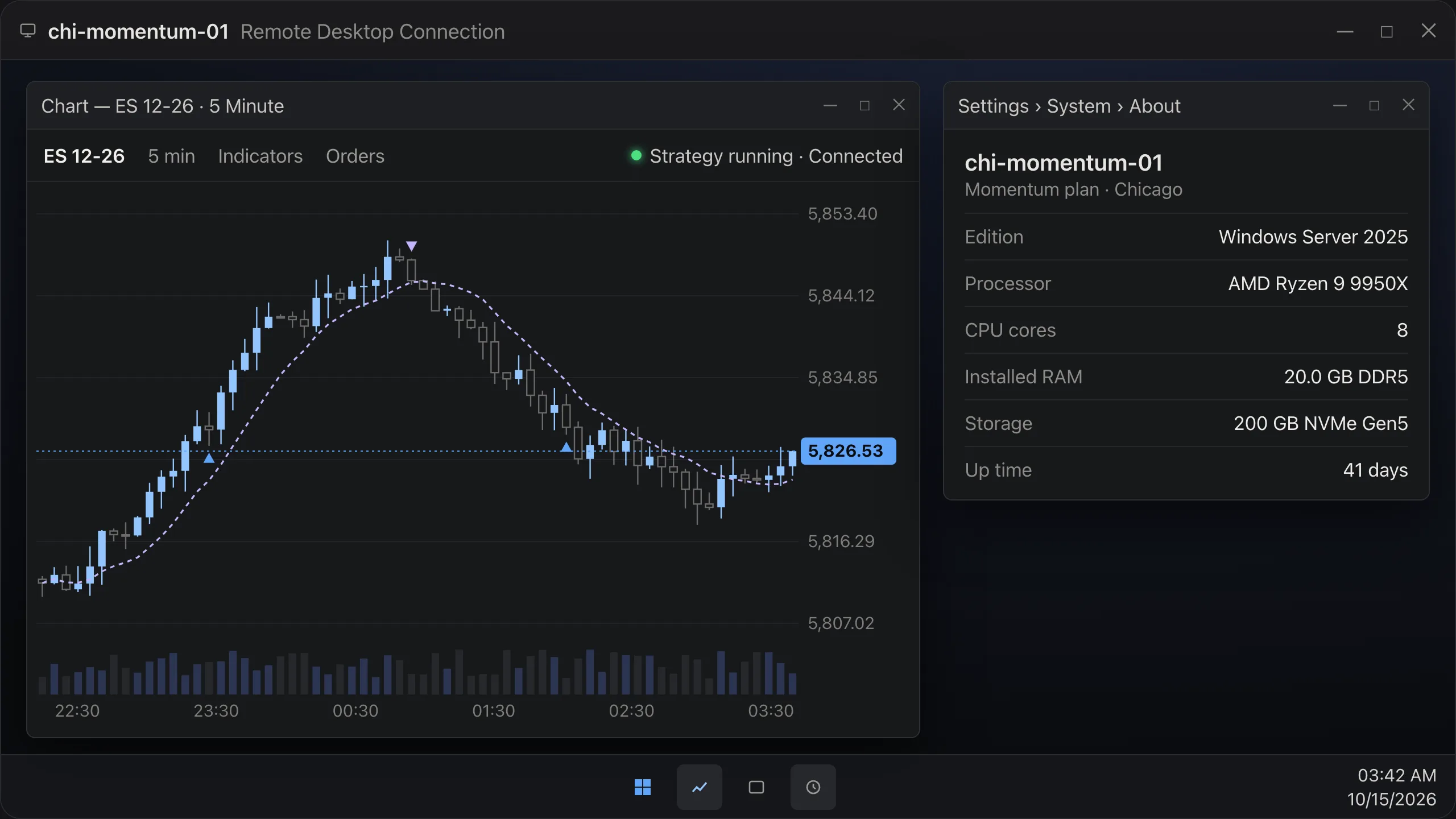
Task: Click the blue up-triangle buy marker near 23:30
Action: [x=209, y=458]
